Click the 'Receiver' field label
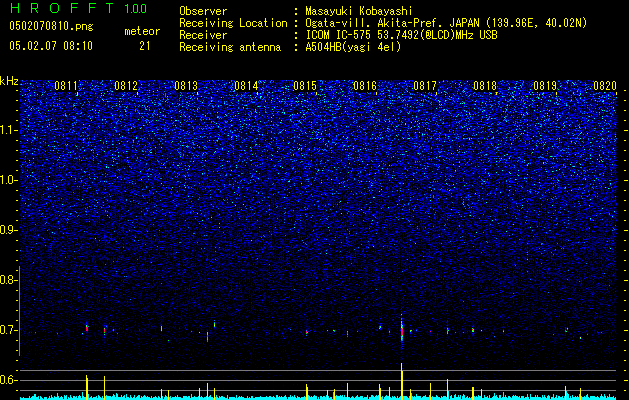629x400 pixels. coord(203,35)
